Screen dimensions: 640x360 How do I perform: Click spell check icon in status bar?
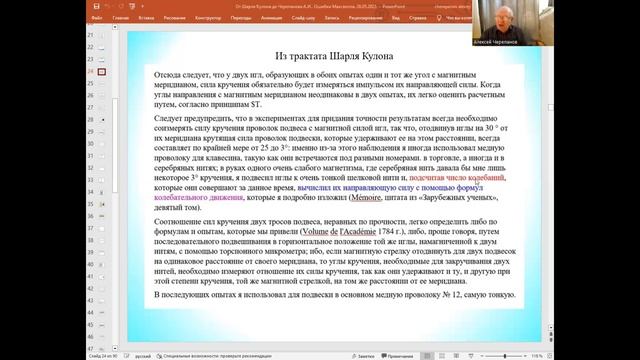point(127,356)
